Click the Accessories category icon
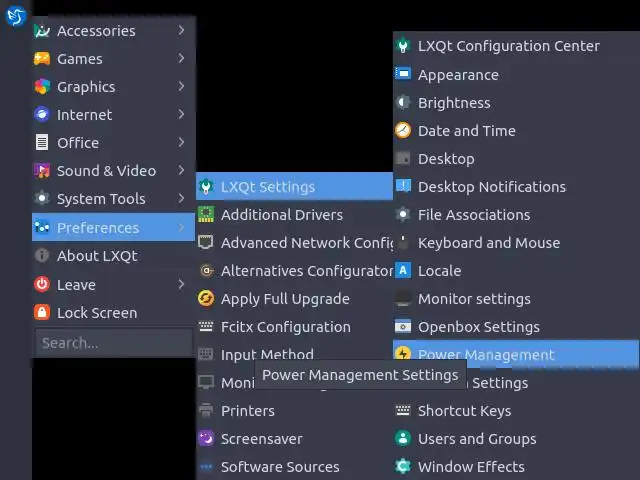This screenshot has width=640, height=480. tap(42, 31)
